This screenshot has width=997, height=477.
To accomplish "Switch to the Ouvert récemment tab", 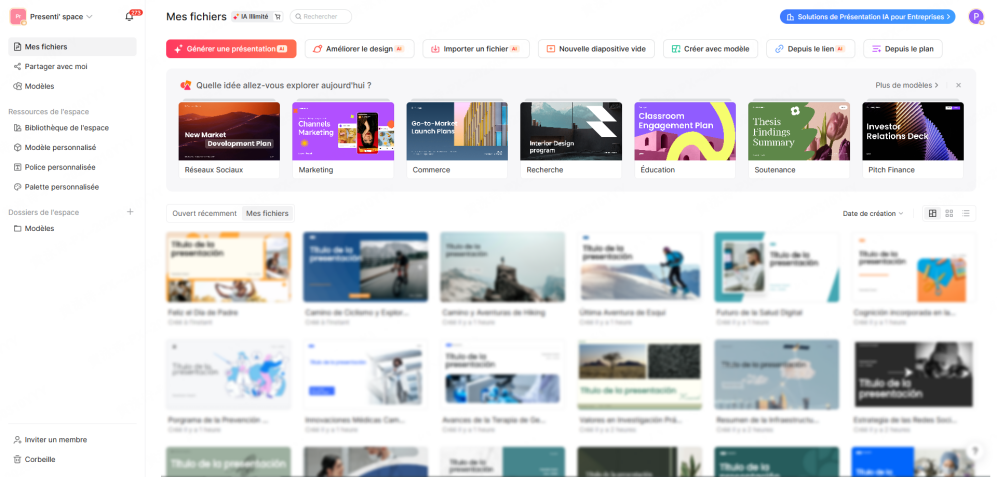I will click(x=204, y=213).
